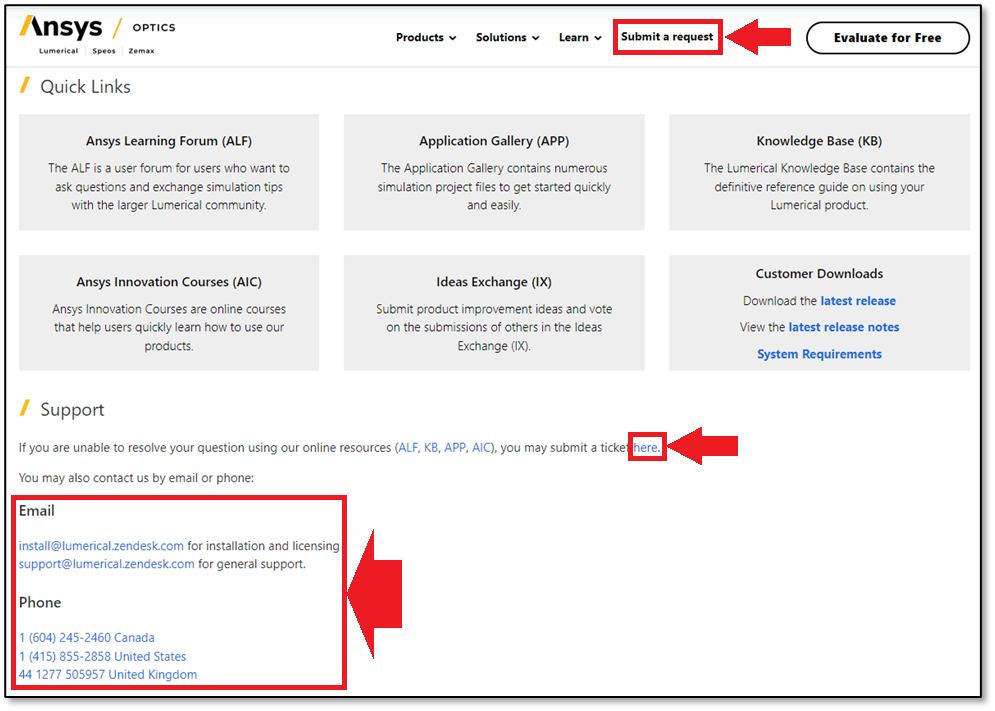The image size is (995, 711).
Task: Click the Canada phone number link
Action: [x=87, y=638]
